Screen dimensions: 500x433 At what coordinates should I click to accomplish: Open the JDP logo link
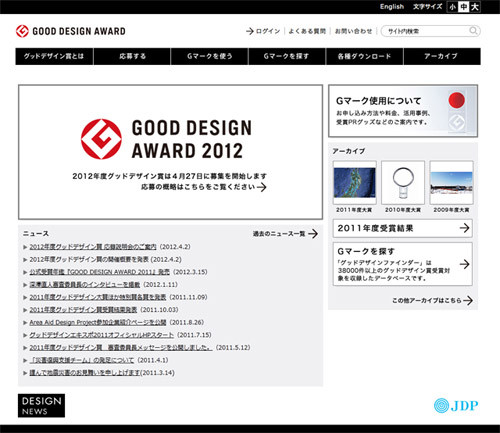[456, 405]
